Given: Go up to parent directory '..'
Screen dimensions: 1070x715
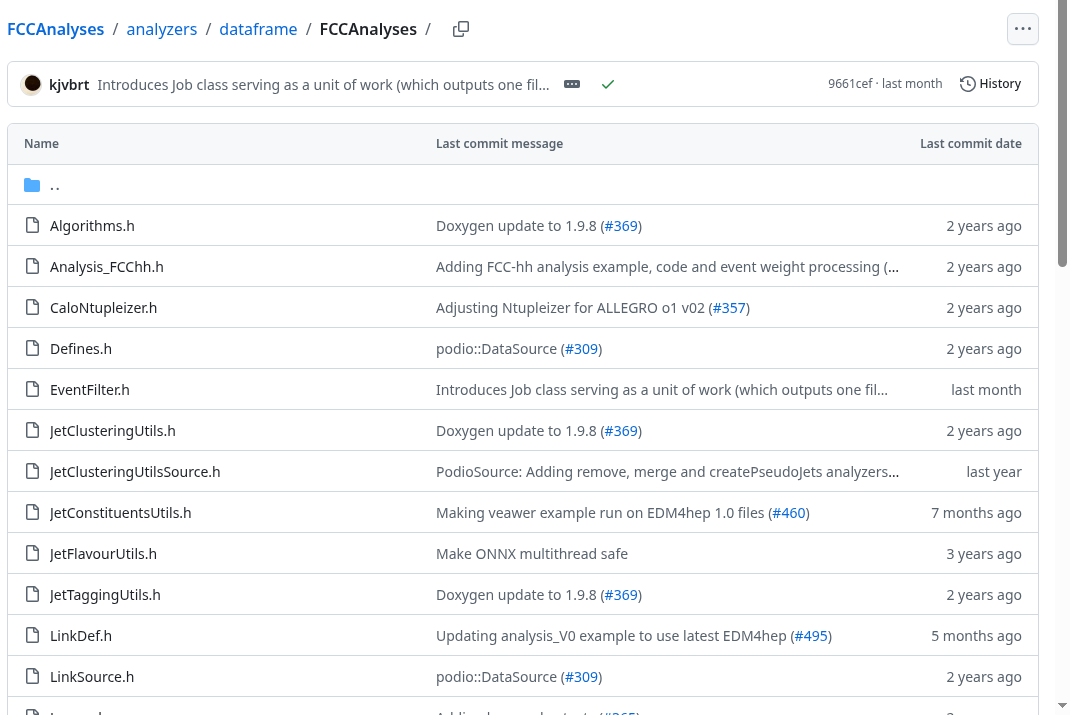Looking at the screenshot, I should point(55,185).
